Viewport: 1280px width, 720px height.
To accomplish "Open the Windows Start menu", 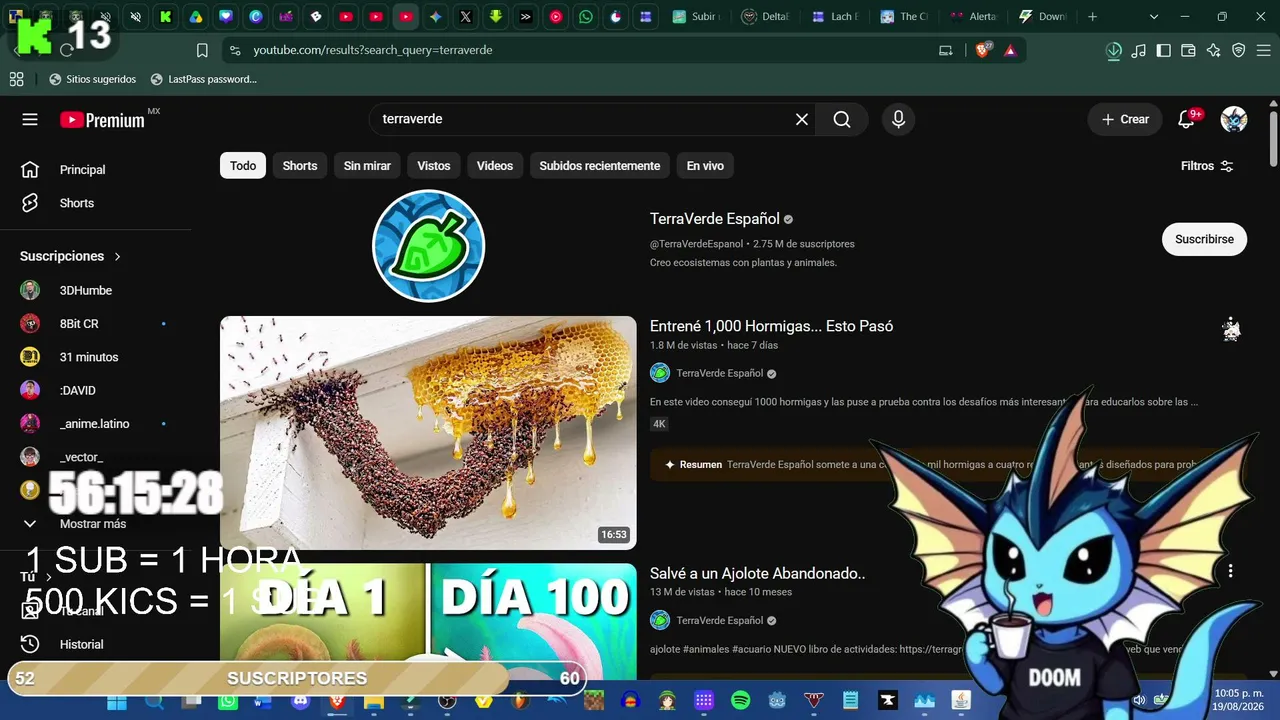I will click(x=117, y=701).
